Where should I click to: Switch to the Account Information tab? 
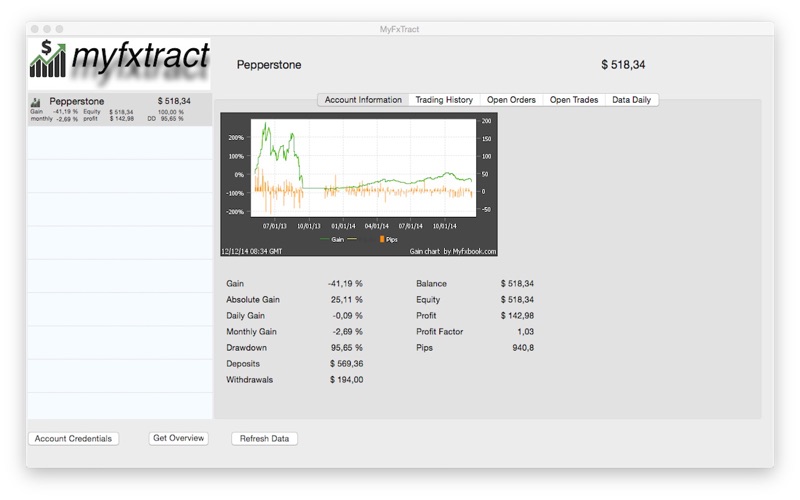tap(363, 100)
